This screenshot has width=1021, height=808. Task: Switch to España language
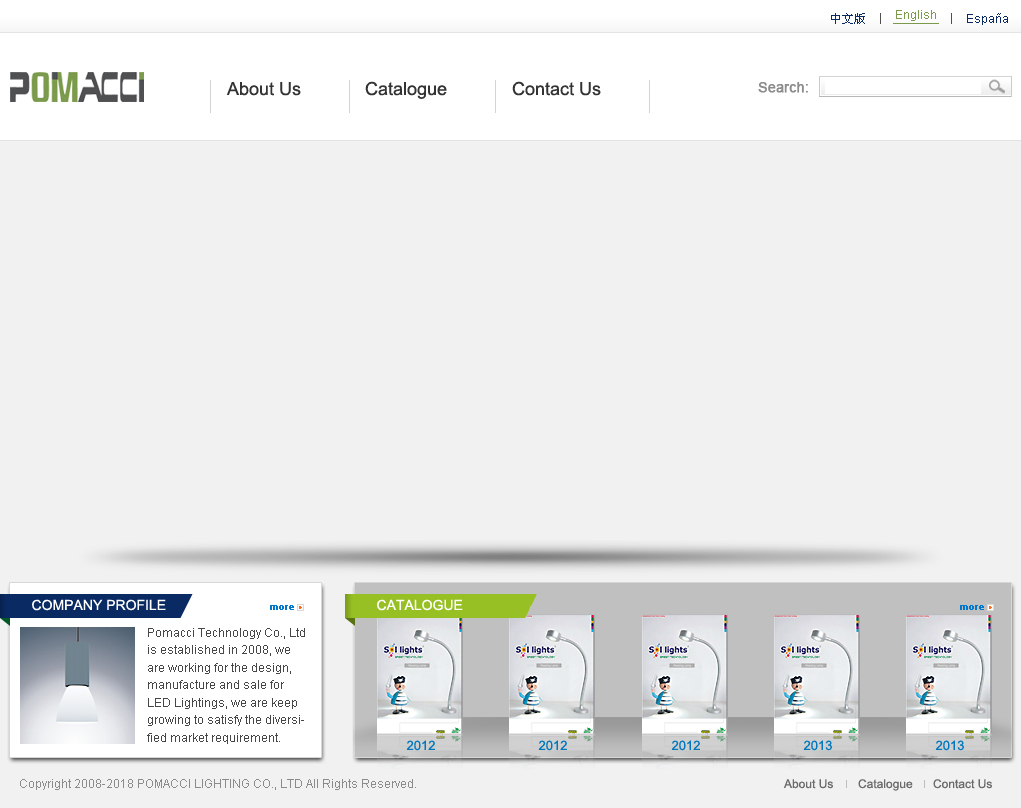click(986, 18)
